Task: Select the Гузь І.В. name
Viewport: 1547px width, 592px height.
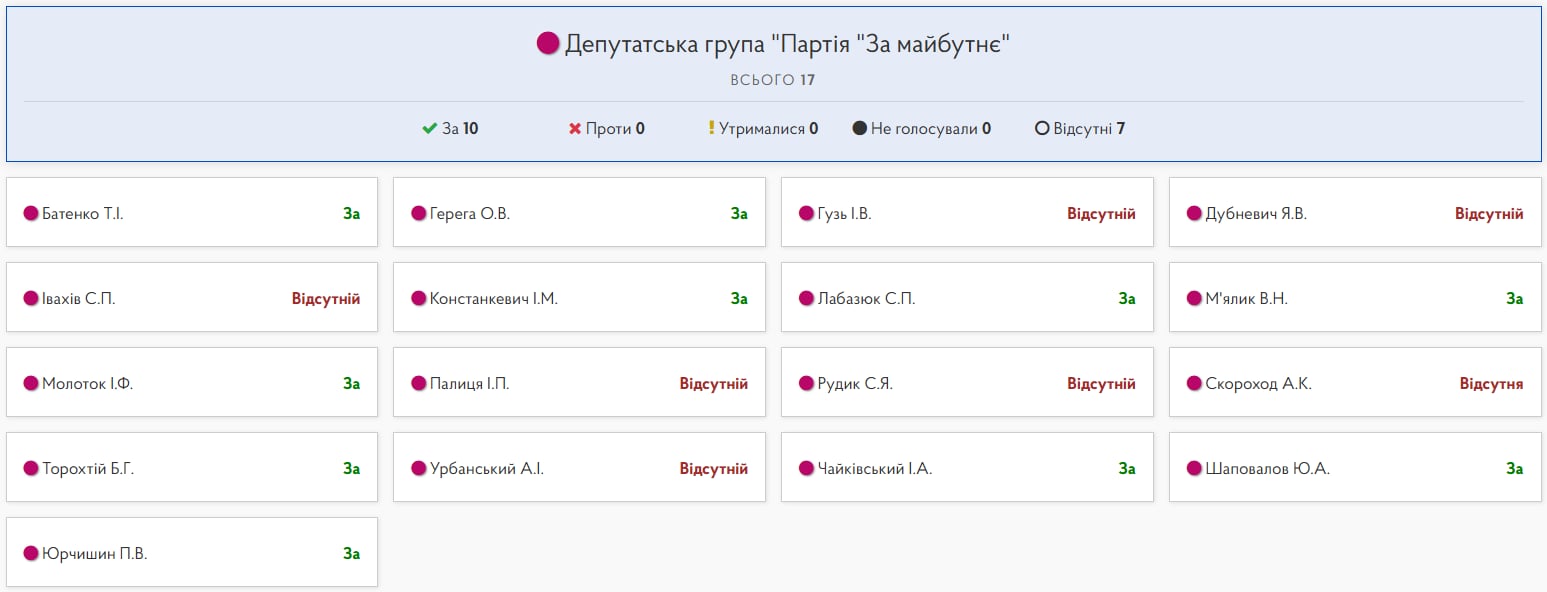Action: pos(844,214)
